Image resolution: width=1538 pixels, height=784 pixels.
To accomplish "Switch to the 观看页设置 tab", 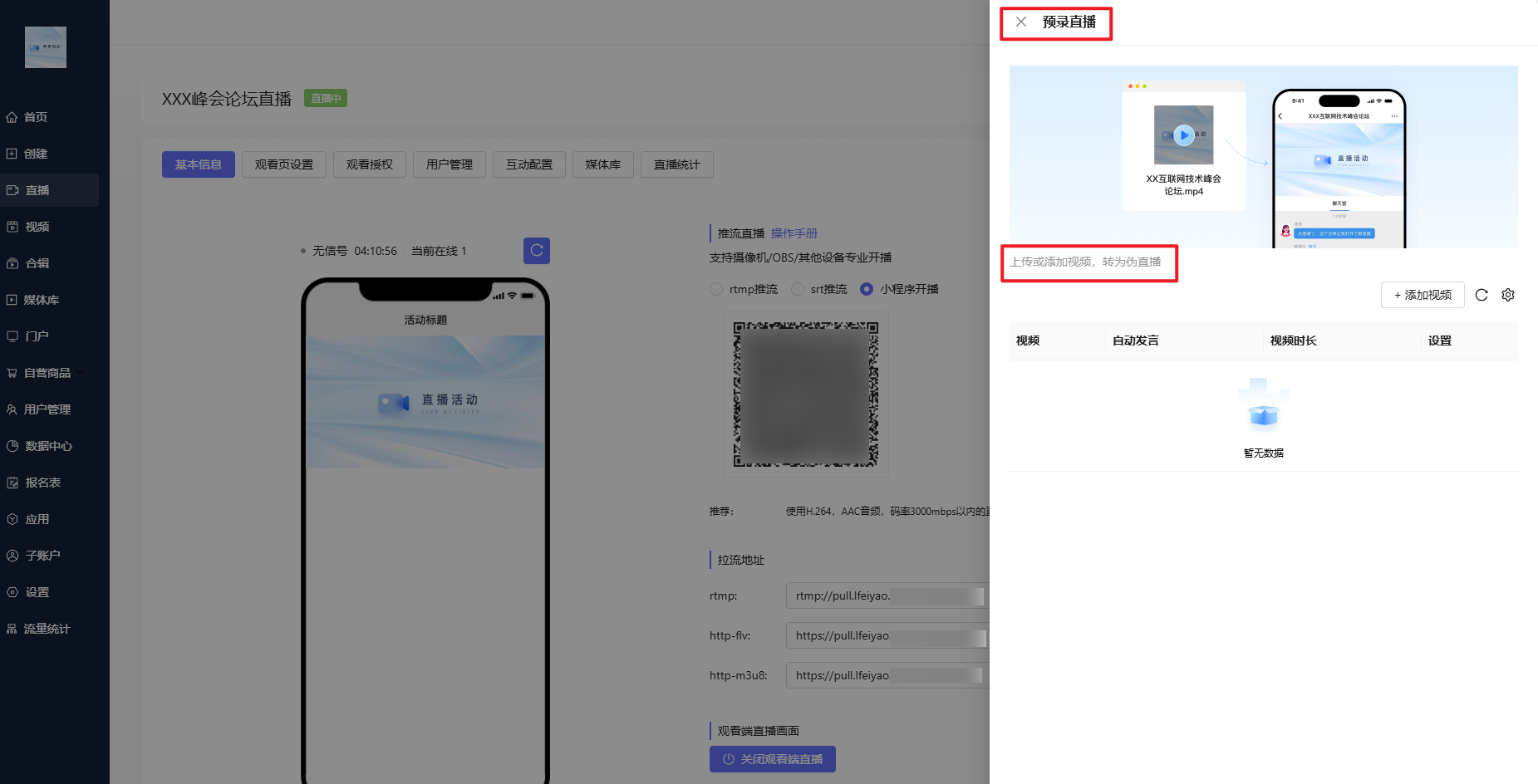I will tap(284, 164).
